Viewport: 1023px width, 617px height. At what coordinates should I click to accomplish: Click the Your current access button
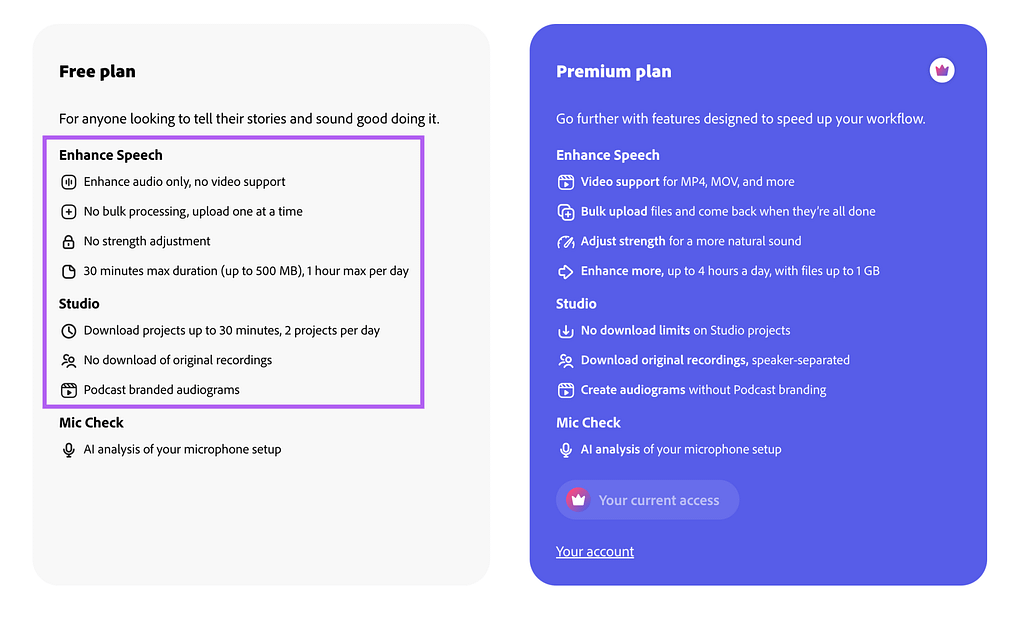pos(647,500)
